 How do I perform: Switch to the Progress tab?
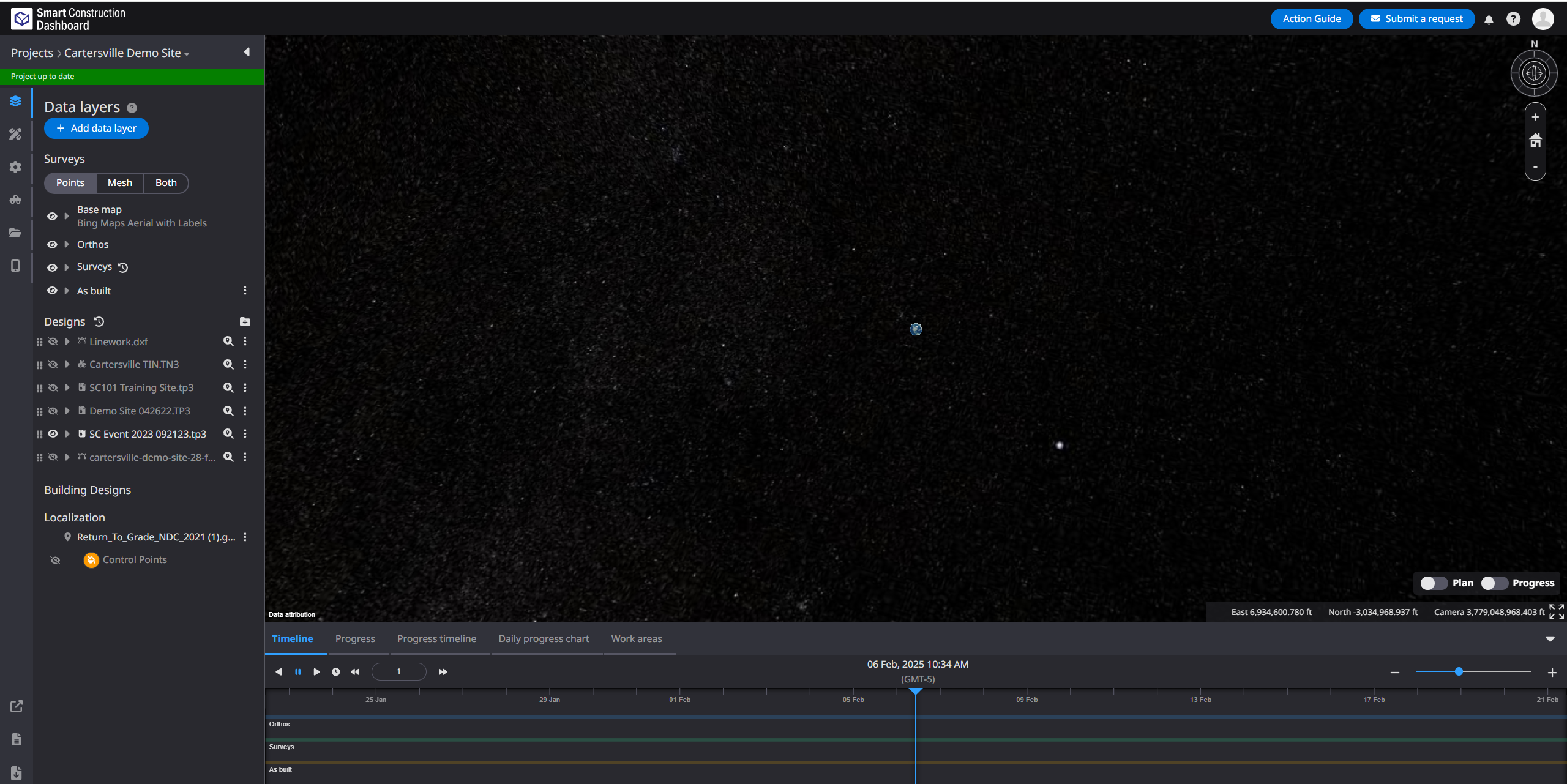click(355, 638)
